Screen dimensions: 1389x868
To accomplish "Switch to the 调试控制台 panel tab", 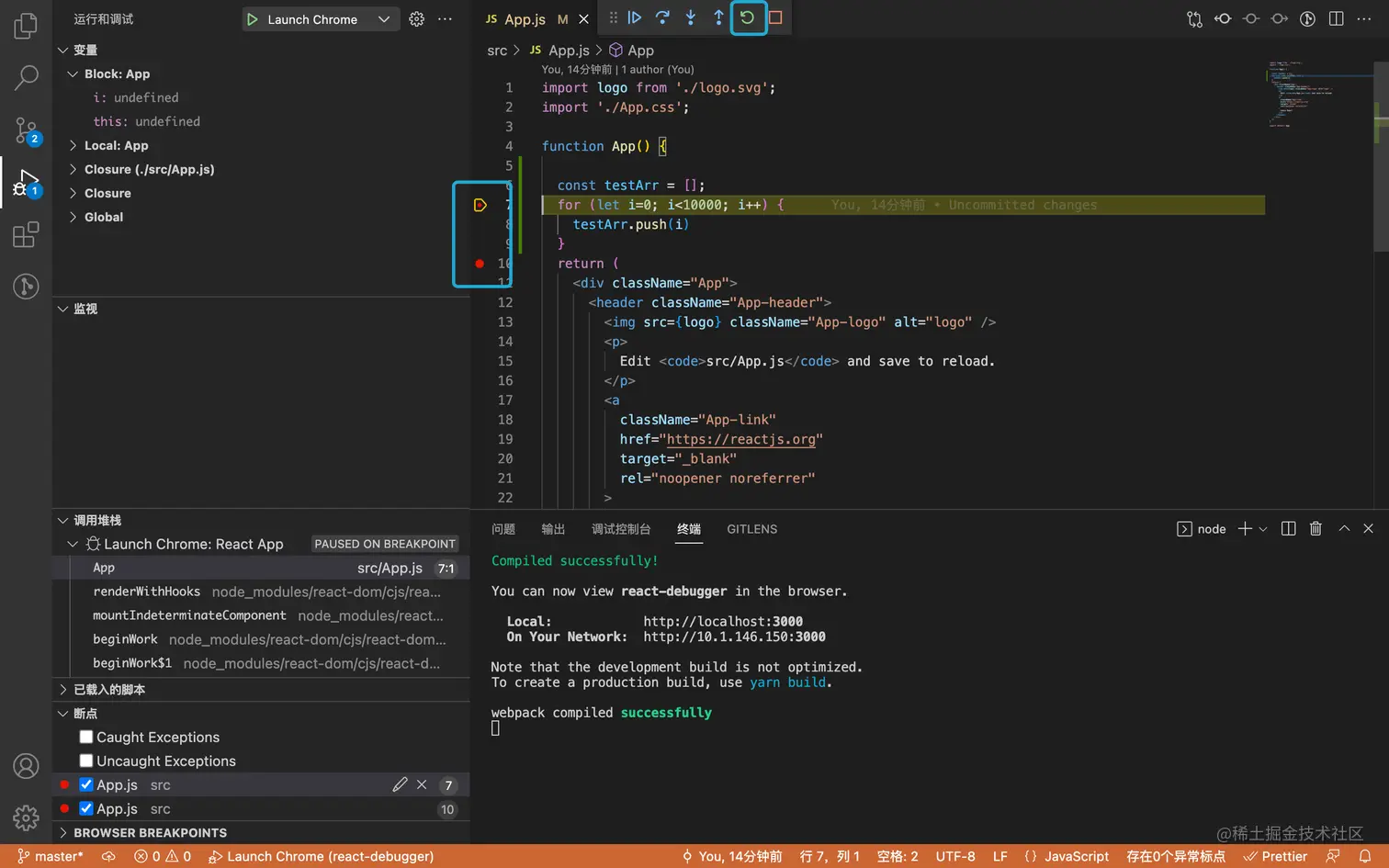I will pos(621,529).
